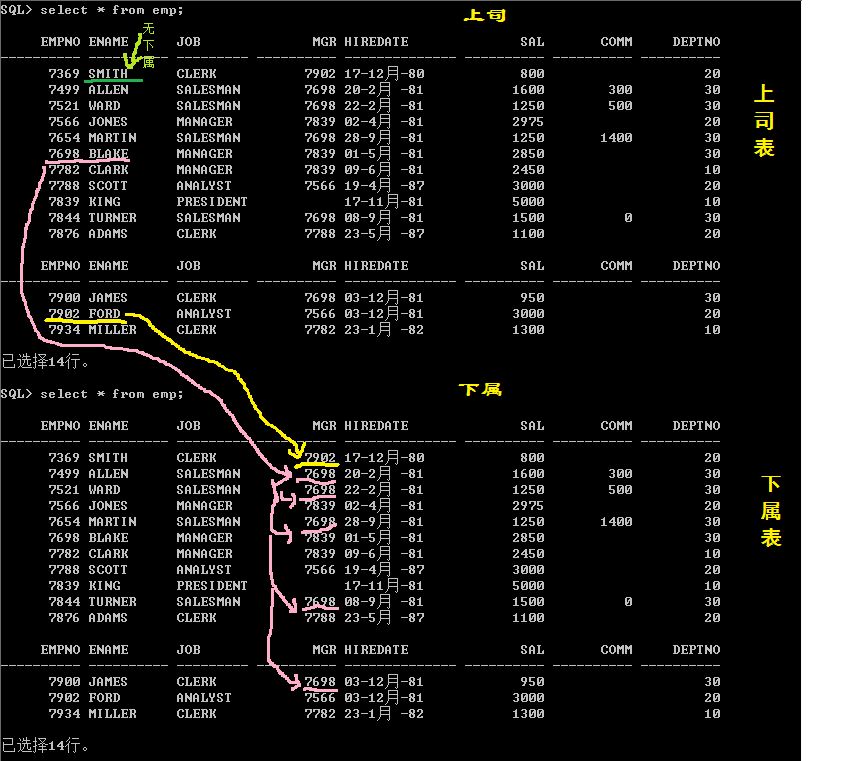Select SMITH in the second query output
The height and width of the screenshot is (761, 864).
pos(108,457)
